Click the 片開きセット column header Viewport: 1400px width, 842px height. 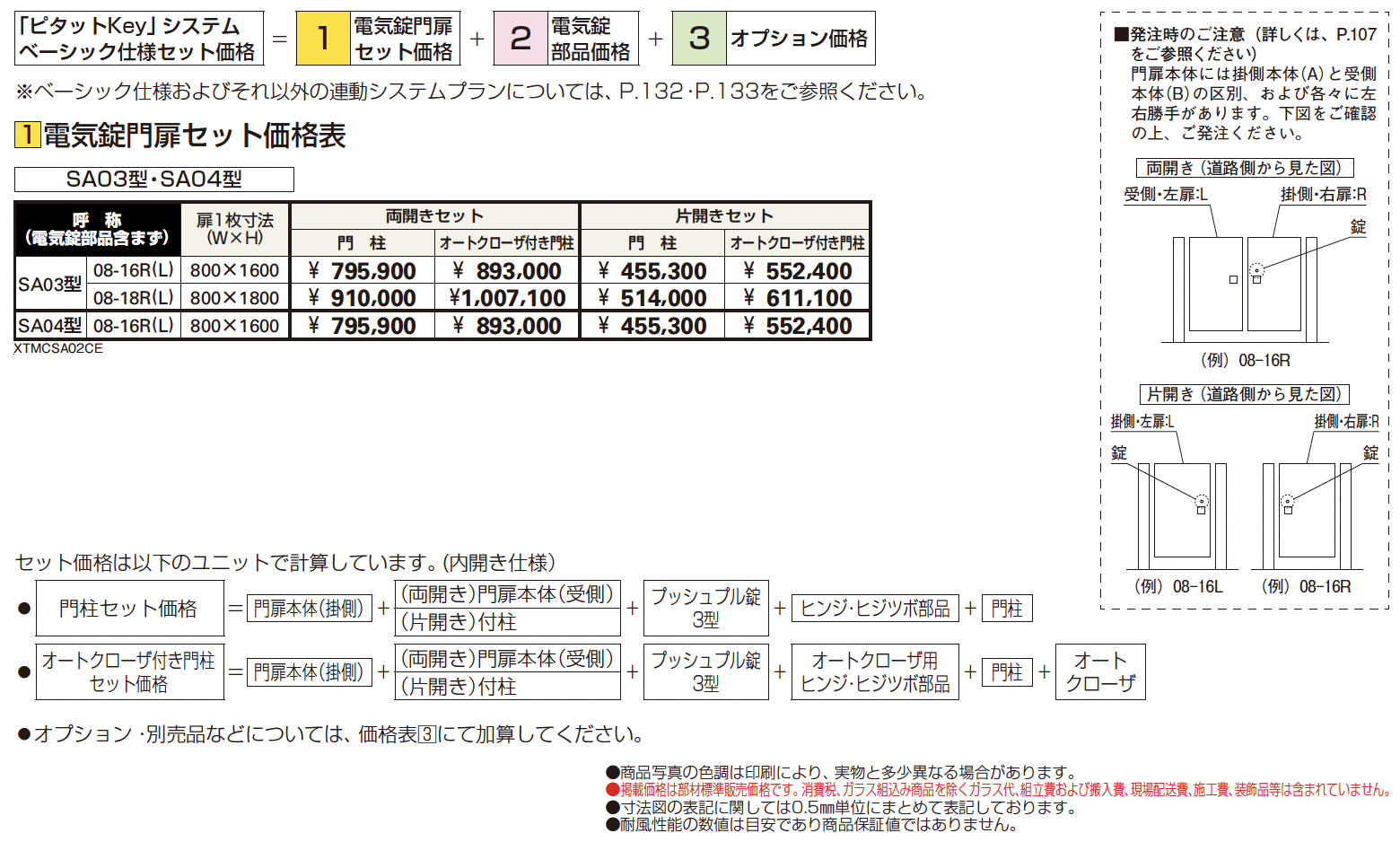(725, 216)
